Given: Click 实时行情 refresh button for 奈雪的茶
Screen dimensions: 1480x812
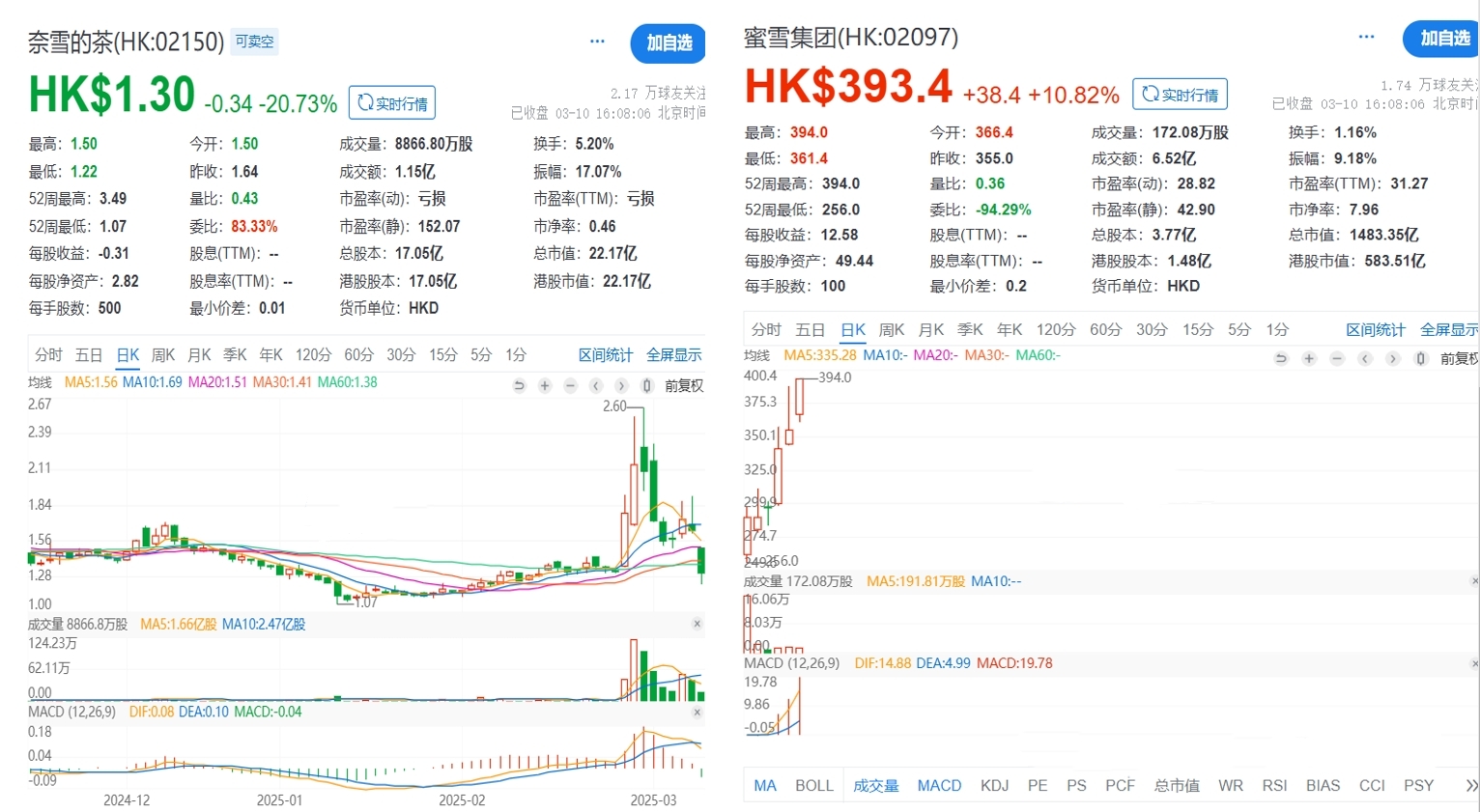Looking at the screenshot, I should click(x=391, y=103).
